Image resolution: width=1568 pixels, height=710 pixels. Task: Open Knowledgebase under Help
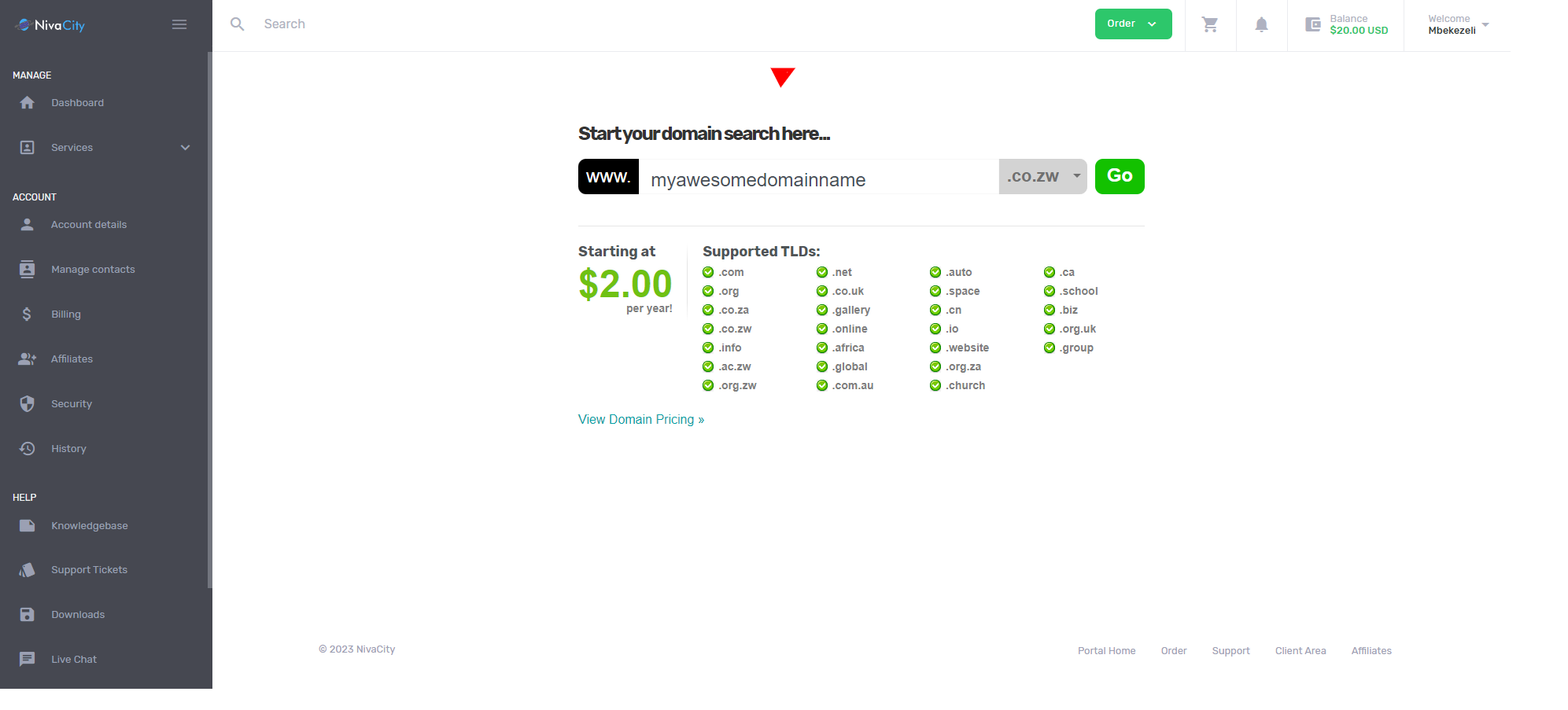tap(90, 526)
